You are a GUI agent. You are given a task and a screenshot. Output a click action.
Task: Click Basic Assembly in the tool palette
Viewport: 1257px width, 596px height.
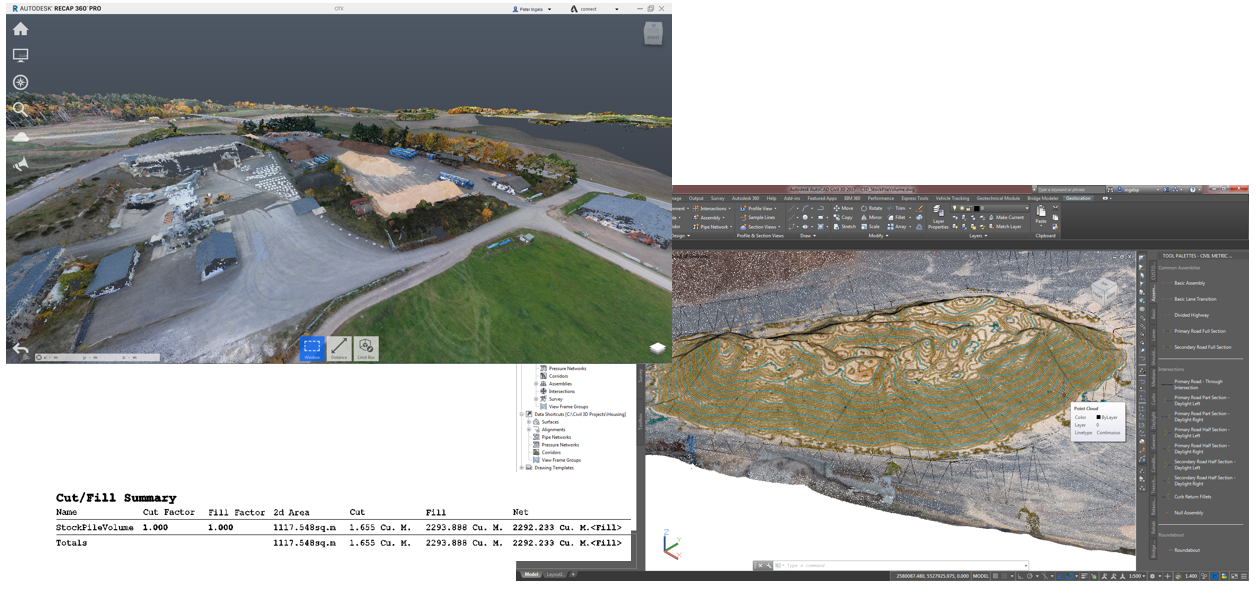pyautogui.click(x=1190, y=284)
